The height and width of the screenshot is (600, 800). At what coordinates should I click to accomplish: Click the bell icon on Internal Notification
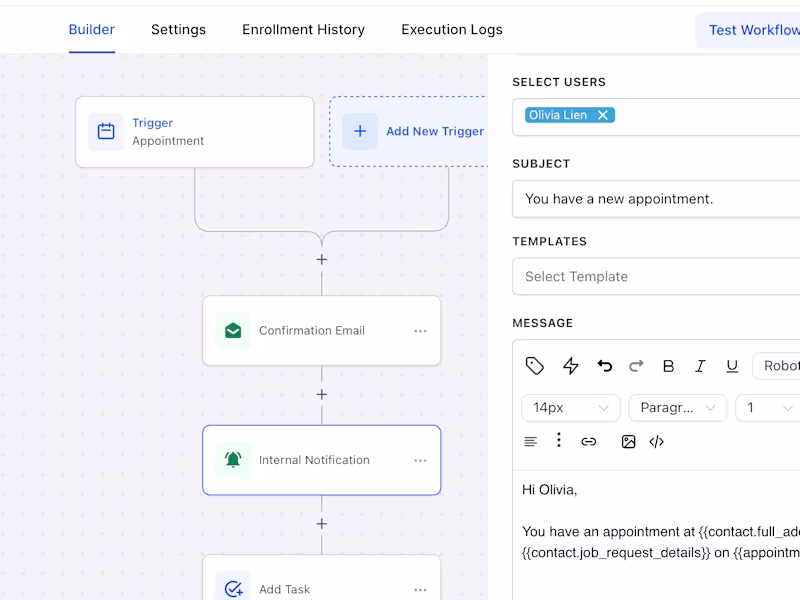click(233, 460)
